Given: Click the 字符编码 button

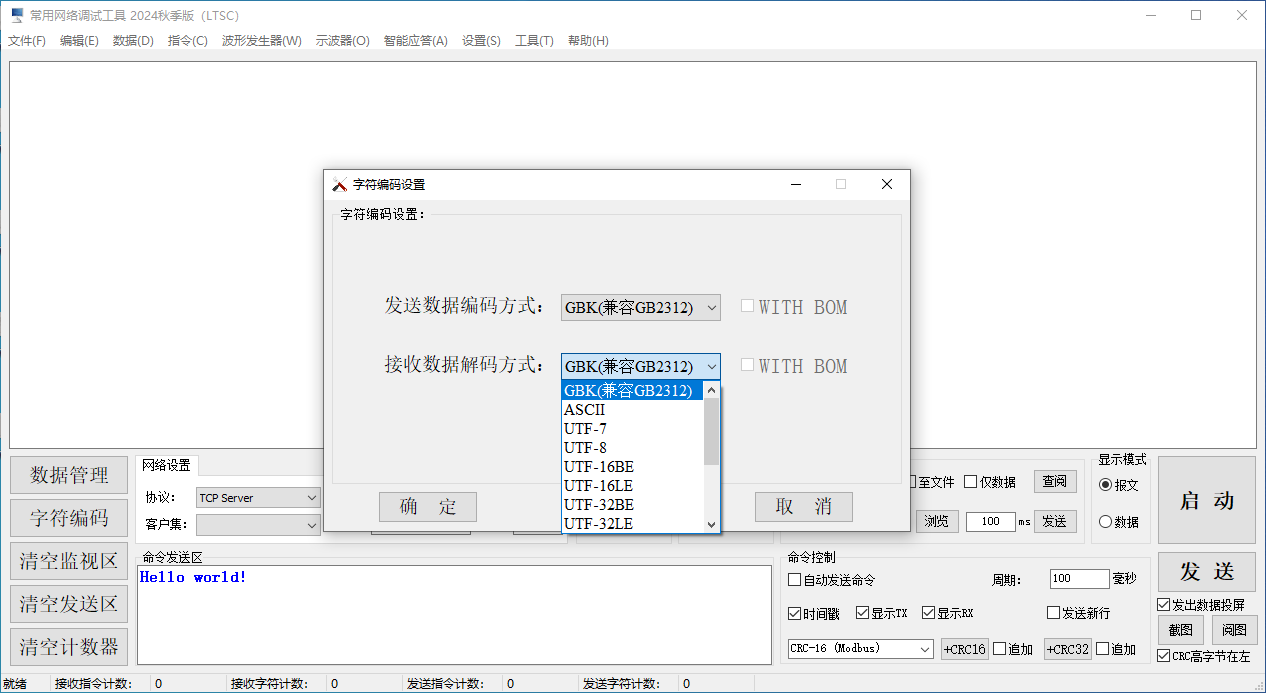Looking at the screenshot, I should click(69, 518).
